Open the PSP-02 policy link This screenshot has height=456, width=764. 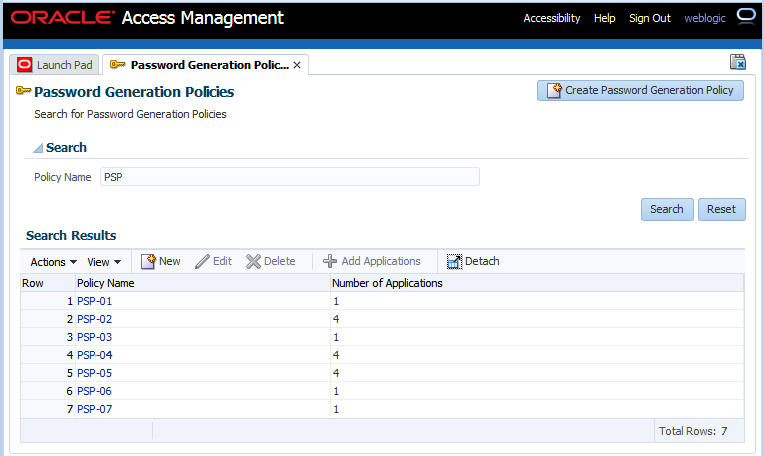pyautogui.click(x=95, y=319)
